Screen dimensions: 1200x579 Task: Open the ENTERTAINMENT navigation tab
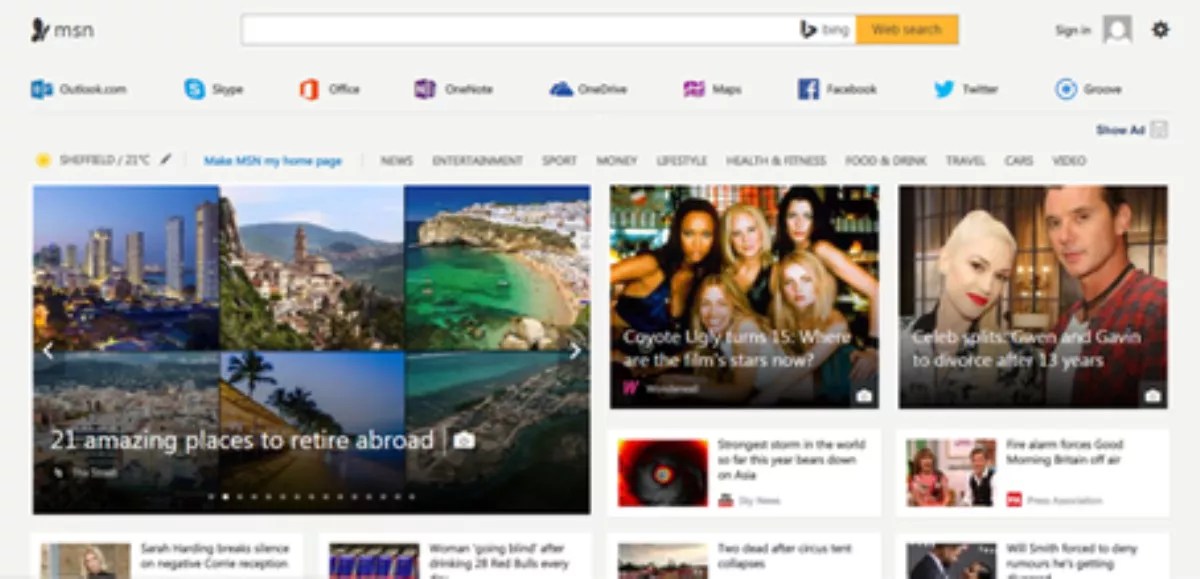tap(477, 160)
